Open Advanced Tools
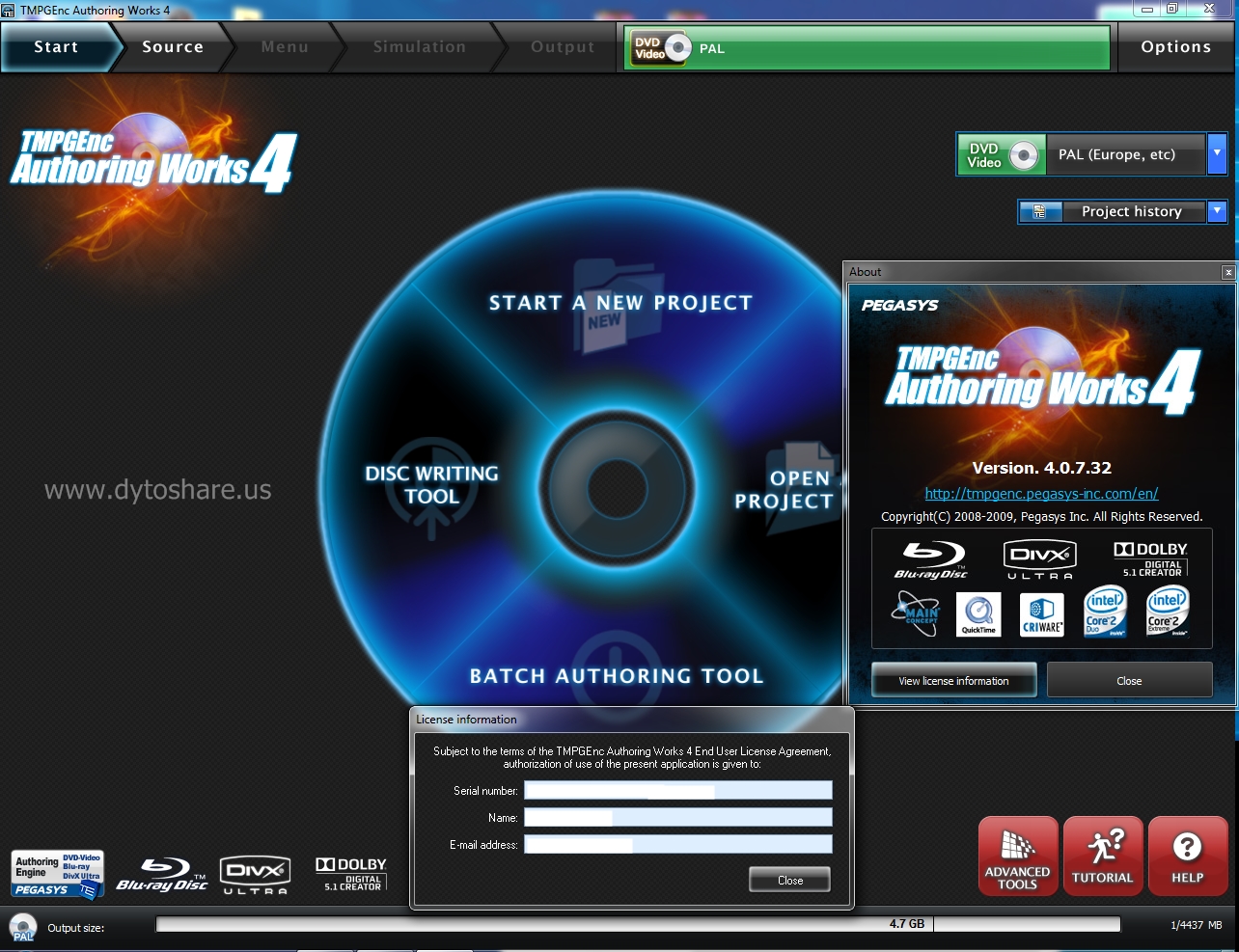 pyautogui.click(x=1017, y=857)
